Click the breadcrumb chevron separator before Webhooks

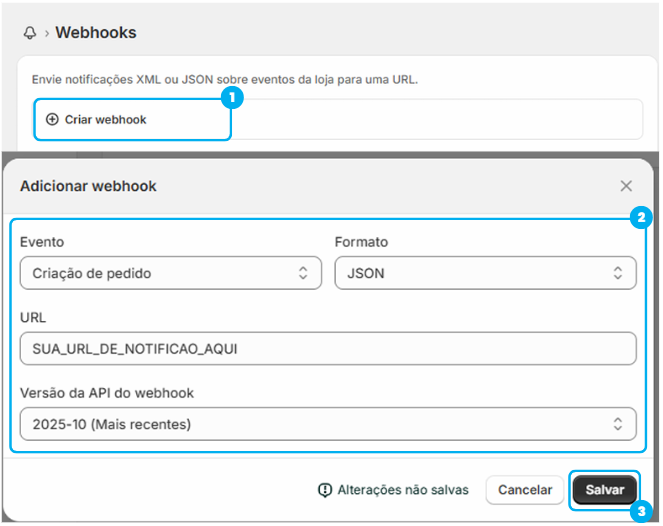[46, 33]
